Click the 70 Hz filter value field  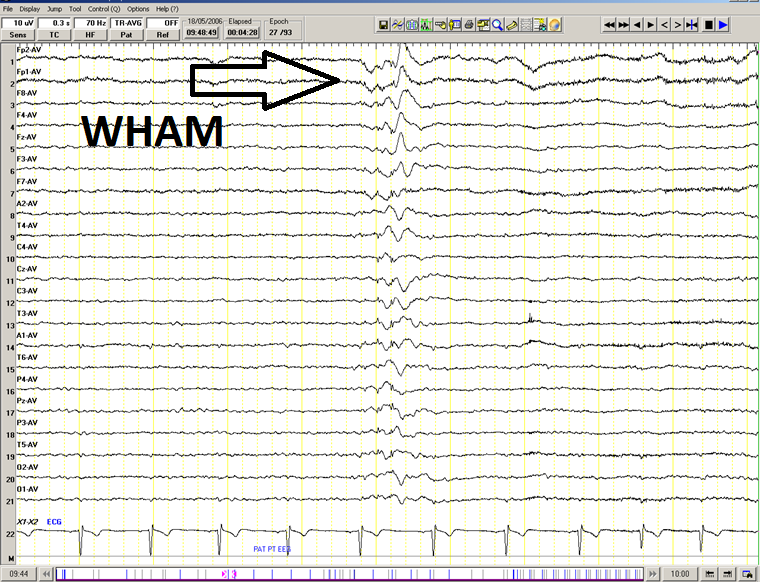pos(90,22)
